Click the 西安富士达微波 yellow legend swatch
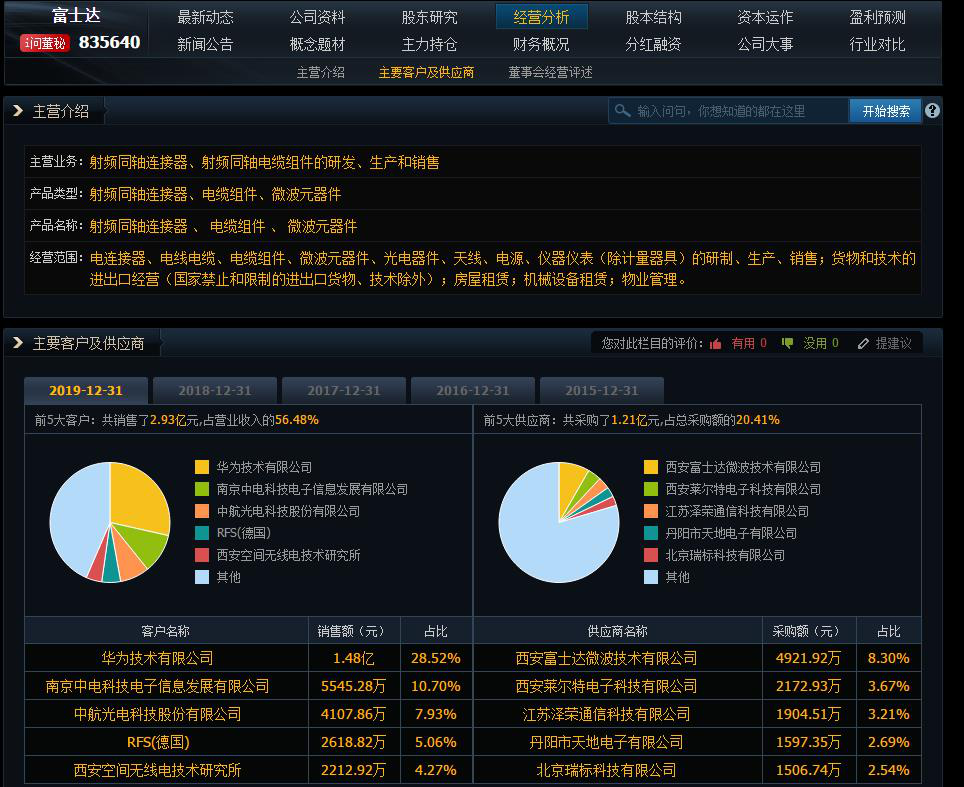The height and width of the screenshot is (787, 964). click(x=651, y=467)
